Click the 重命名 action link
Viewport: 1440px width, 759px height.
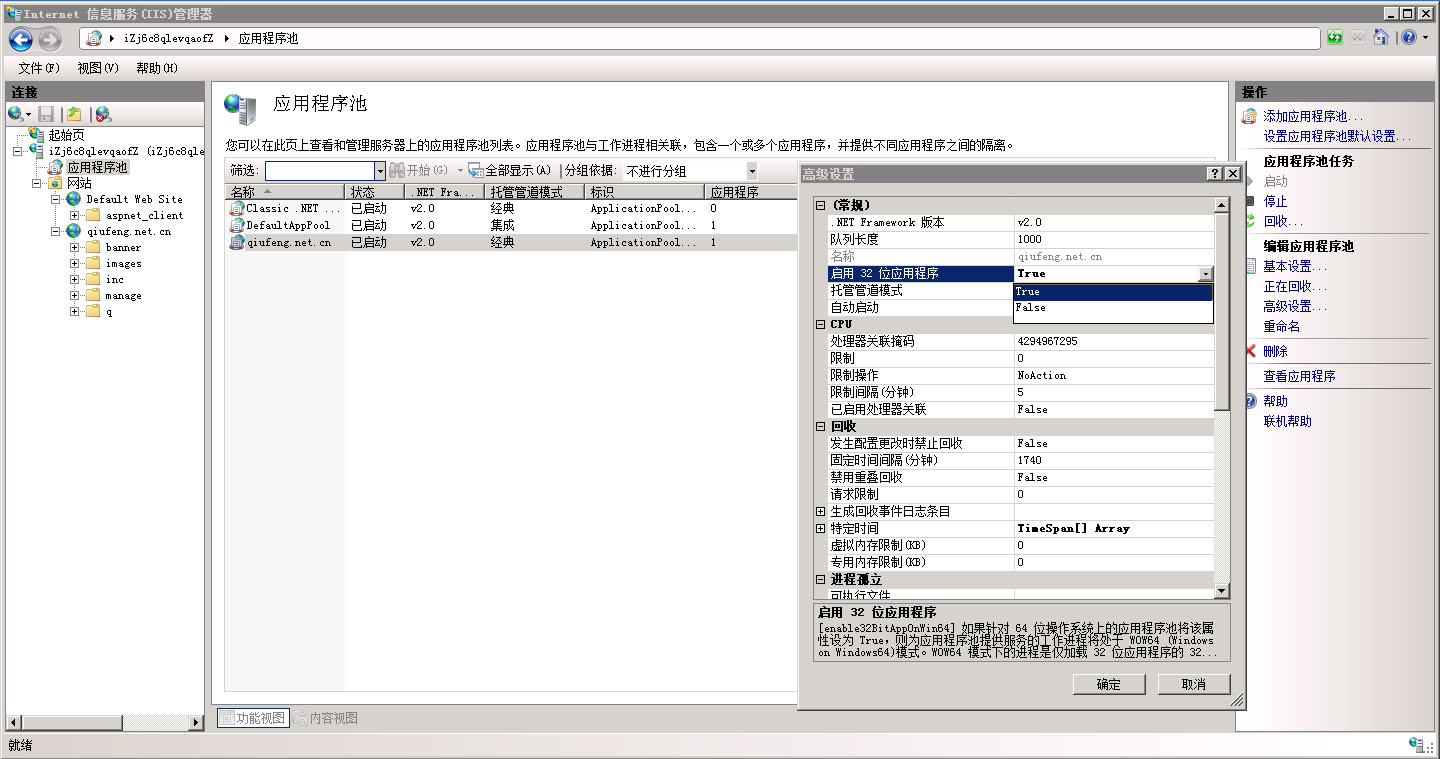coord(1282,326)
